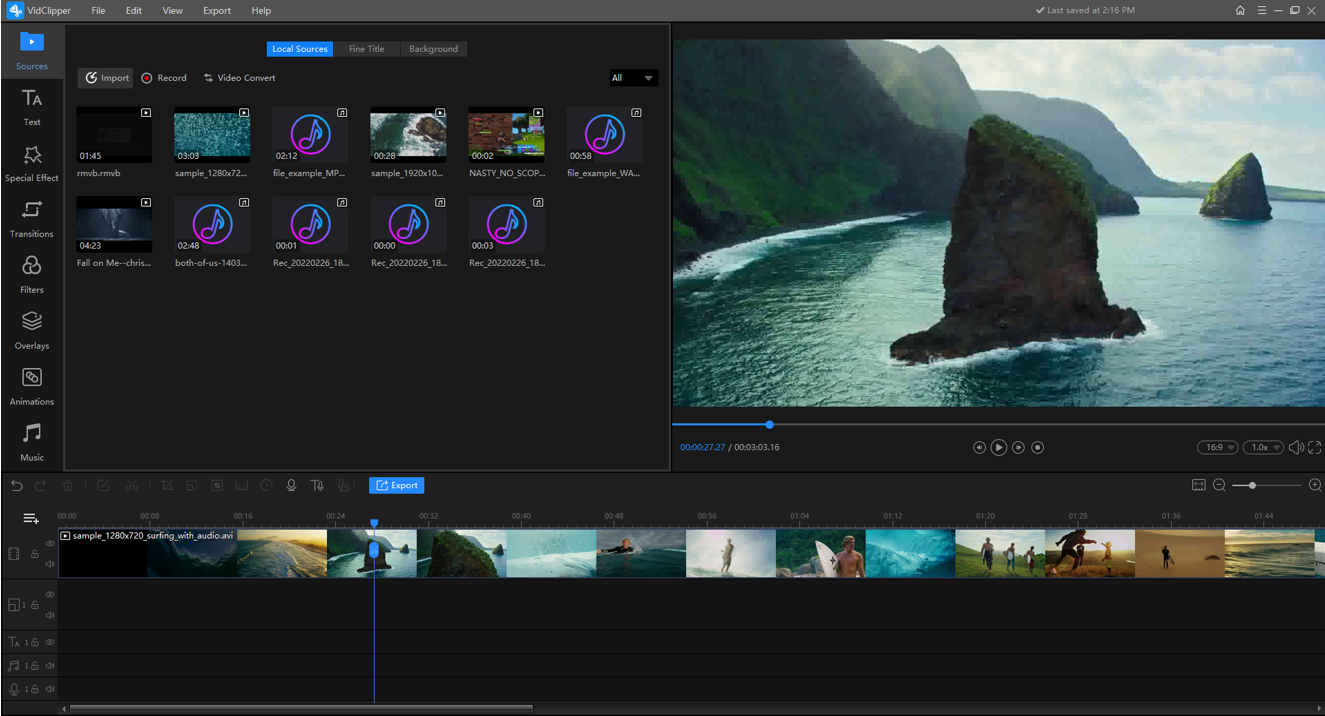The width and height of the screenshot is (1325, 716).
Task: Click the timeline zoom slider handle
Action: (x=1252, y=485)
